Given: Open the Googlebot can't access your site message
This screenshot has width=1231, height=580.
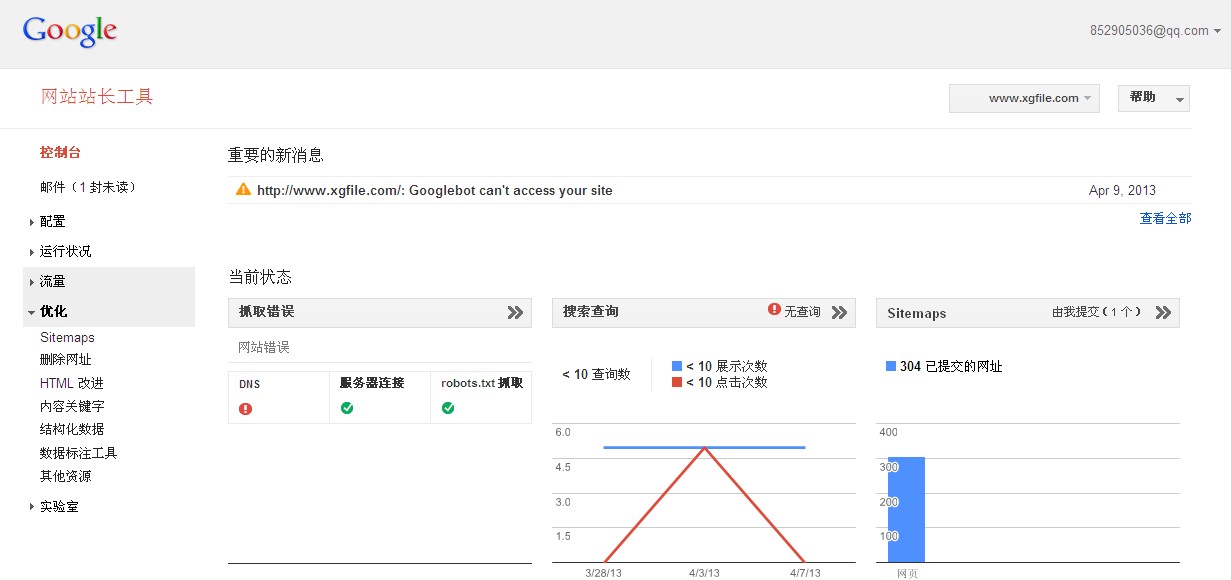Looking at the screenshot, I should point(435,190).
